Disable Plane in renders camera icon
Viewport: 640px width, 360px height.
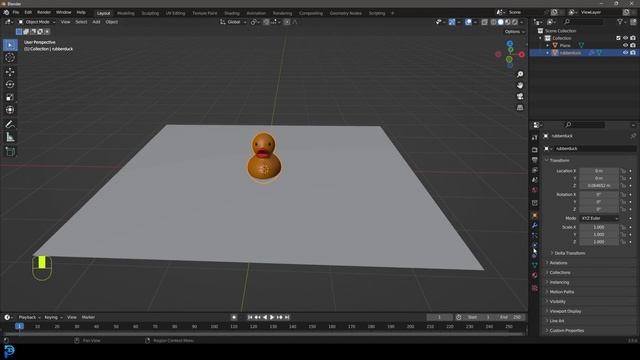click(x=633, y=45)
